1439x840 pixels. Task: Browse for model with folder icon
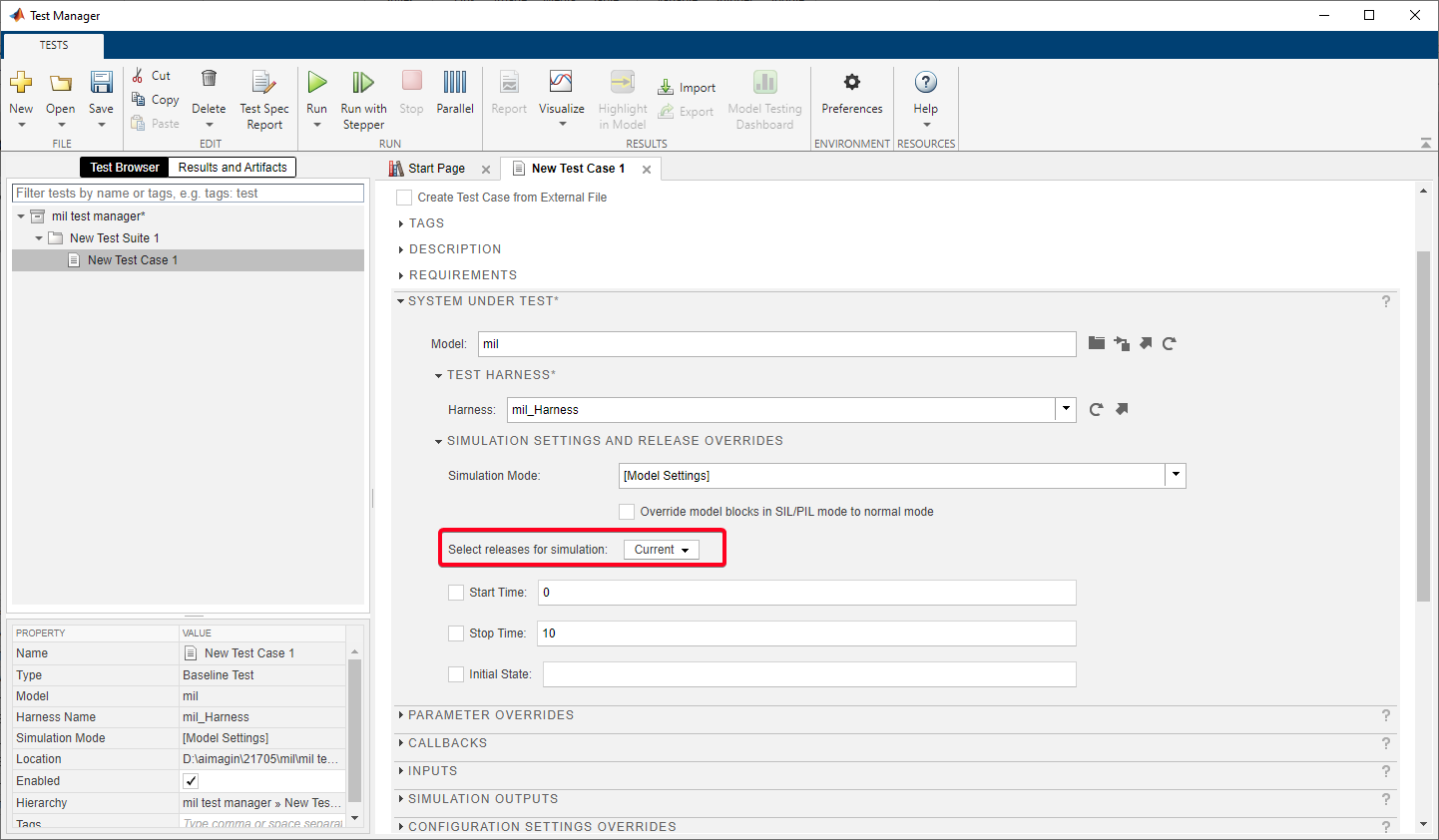point(1097,343)
